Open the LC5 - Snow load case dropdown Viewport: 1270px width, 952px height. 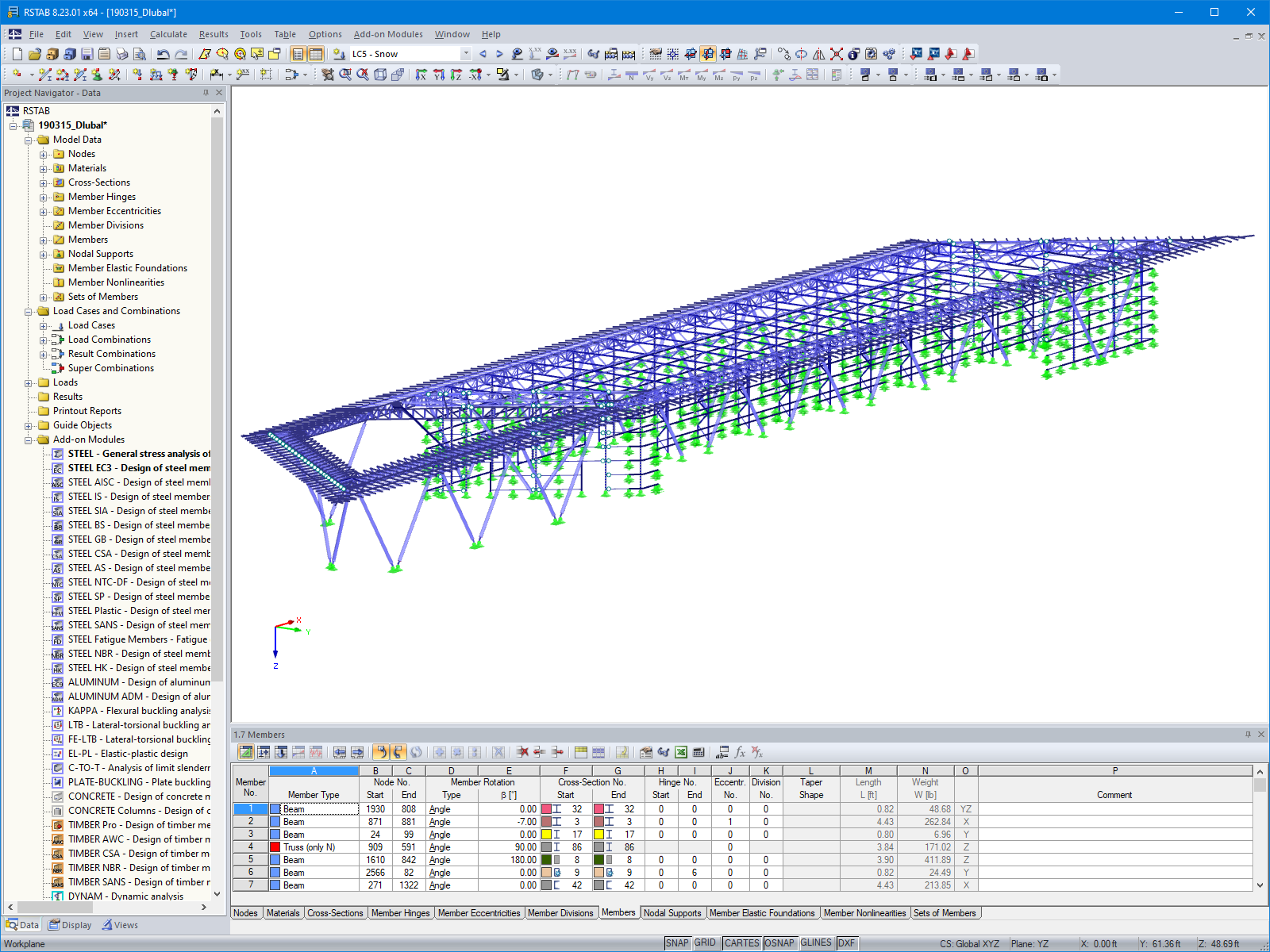(x=467, y=53)
